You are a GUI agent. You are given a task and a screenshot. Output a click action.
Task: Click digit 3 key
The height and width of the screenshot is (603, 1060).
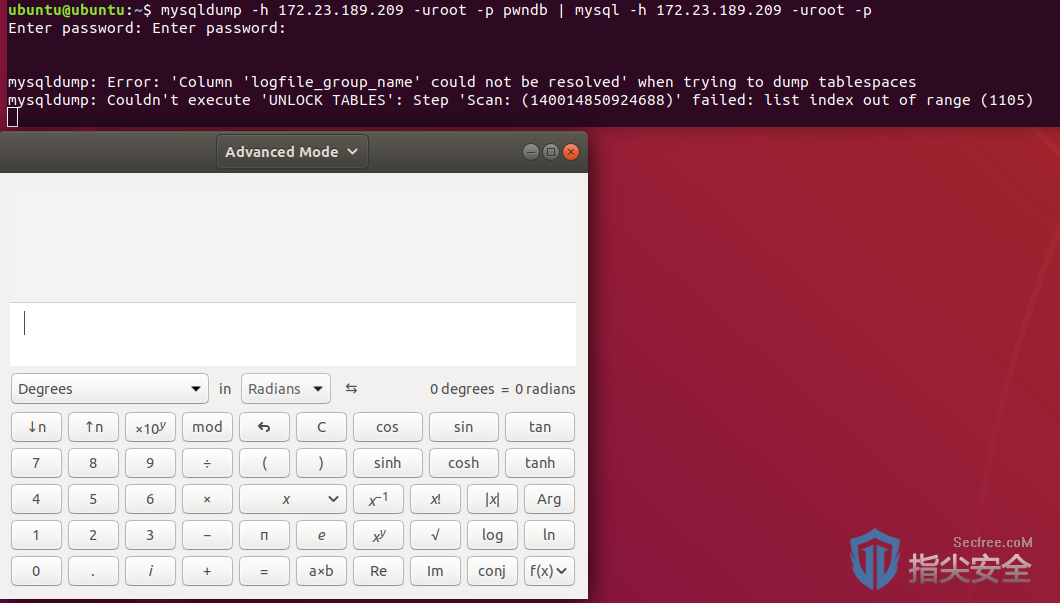coord(150,535)
